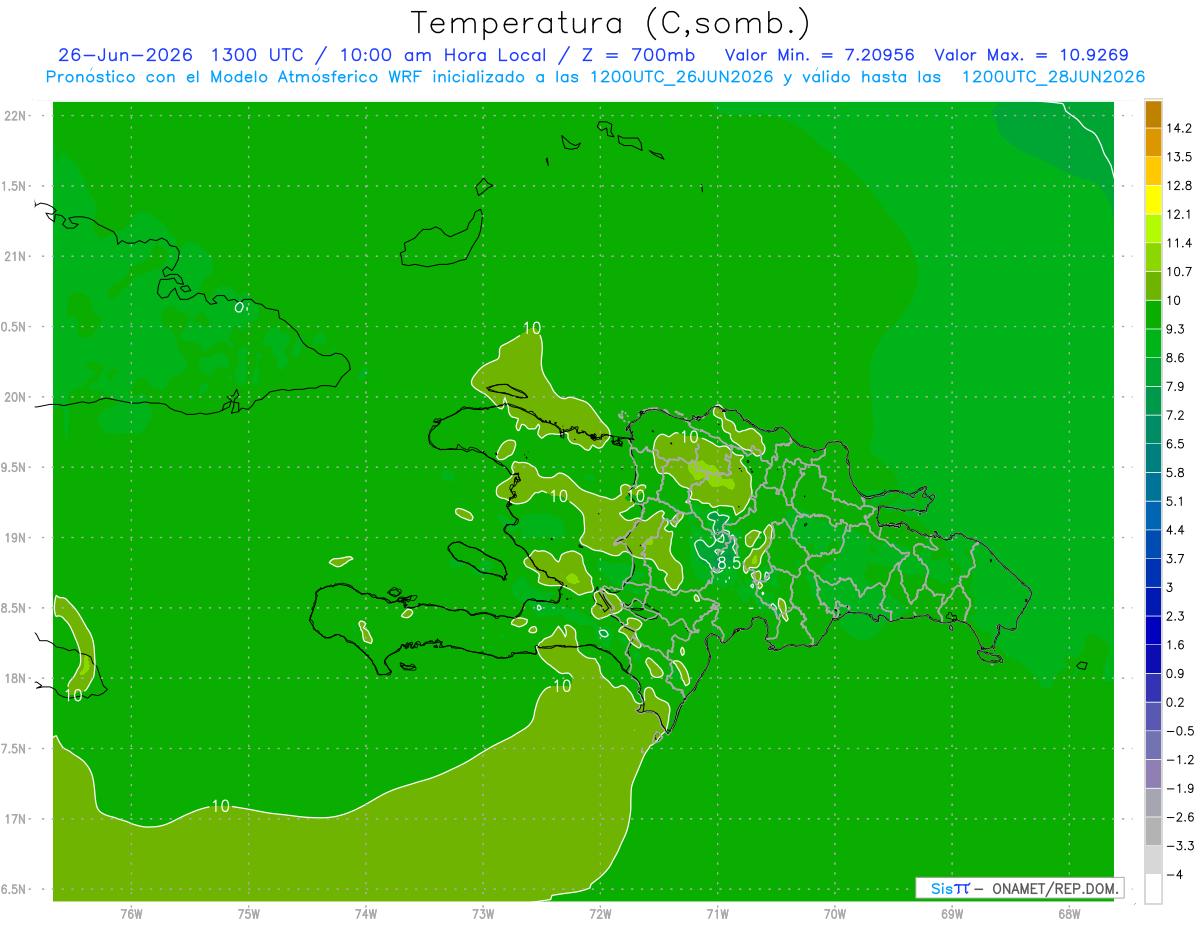Click the "69W" longitude axis label
The width and height of the screenshot is (1200, 927).
click(x=951, y=914)
